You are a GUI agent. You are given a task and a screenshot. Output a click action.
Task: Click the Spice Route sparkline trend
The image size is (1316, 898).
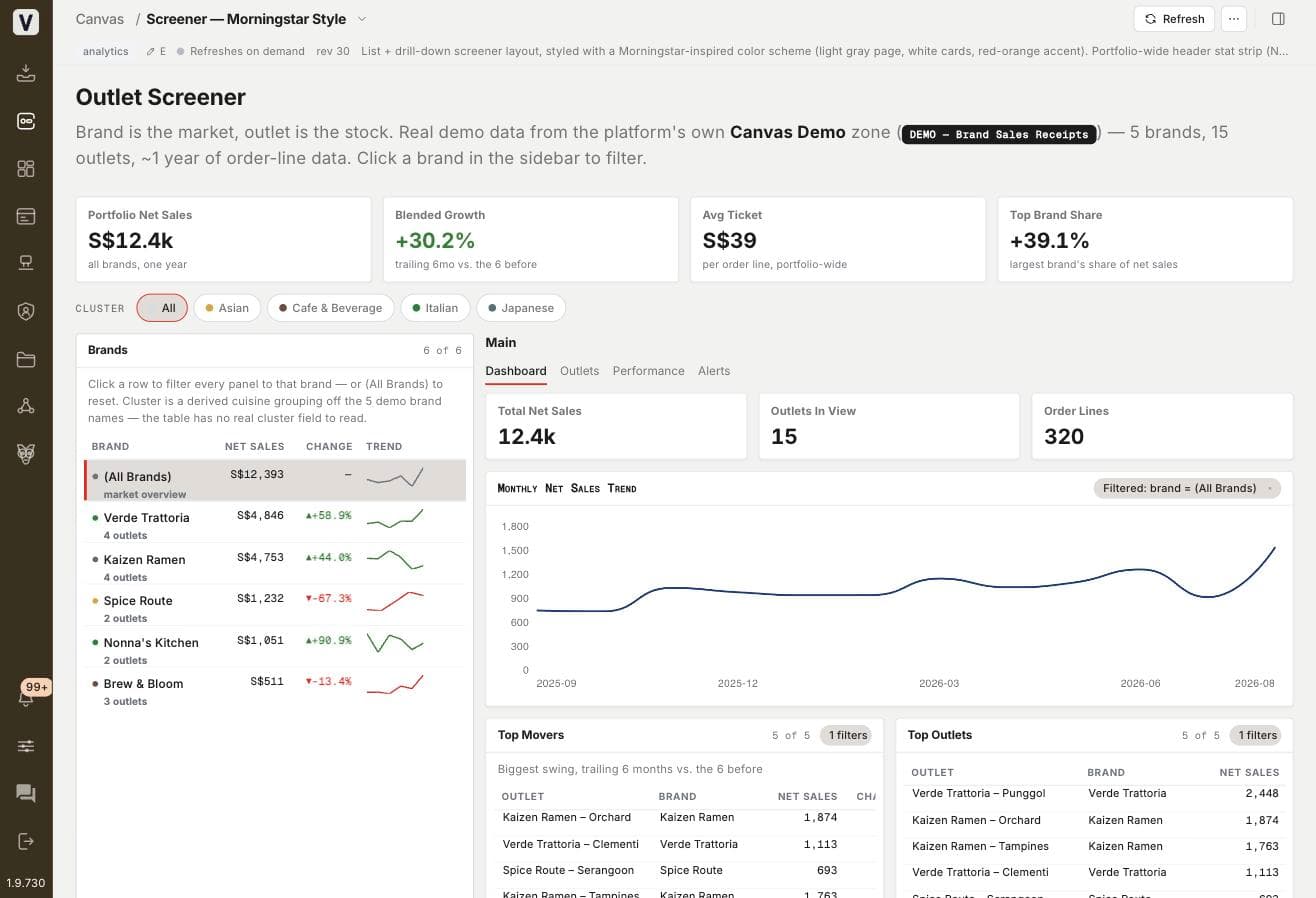click(x=394, y=601)
